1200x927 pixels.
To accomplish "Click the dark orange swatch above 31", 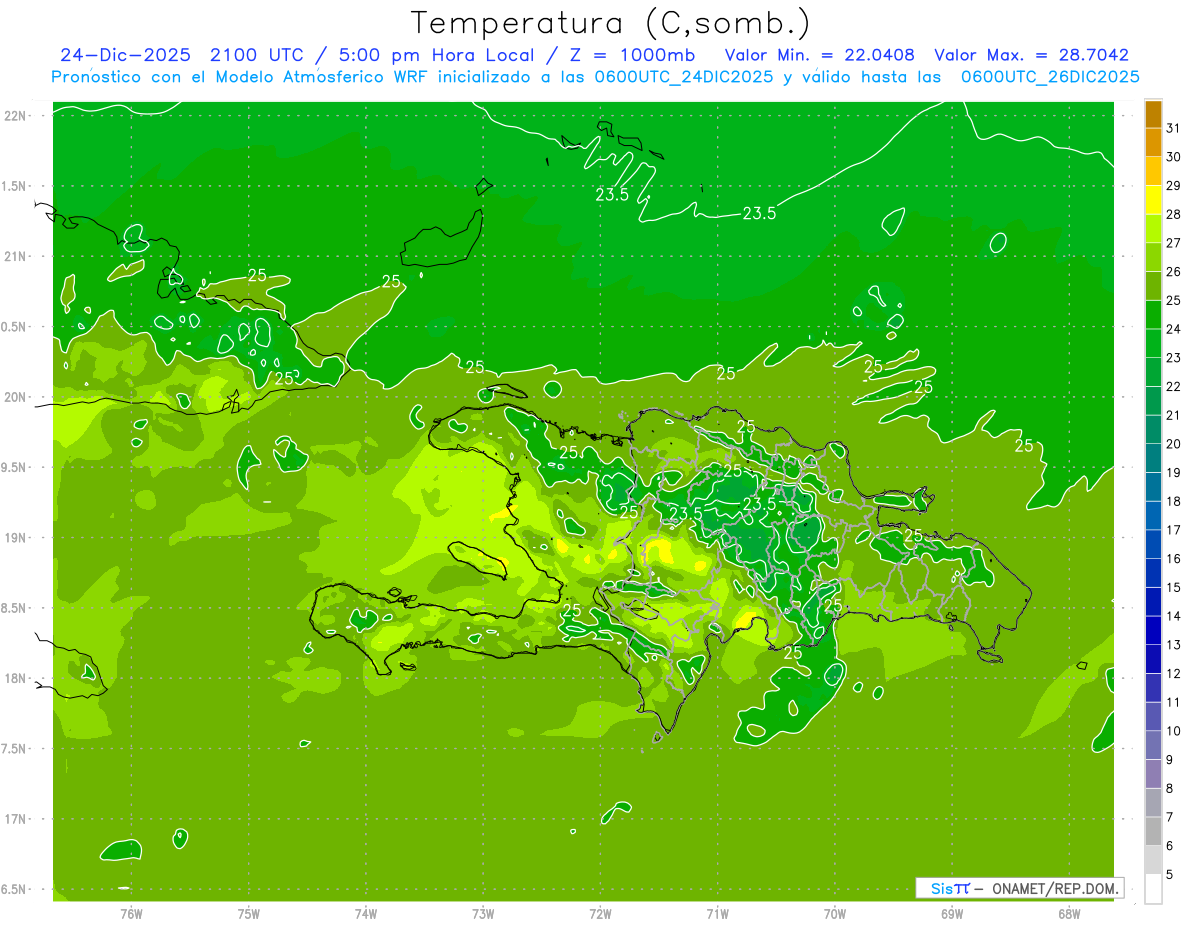I will point(1153,114).
